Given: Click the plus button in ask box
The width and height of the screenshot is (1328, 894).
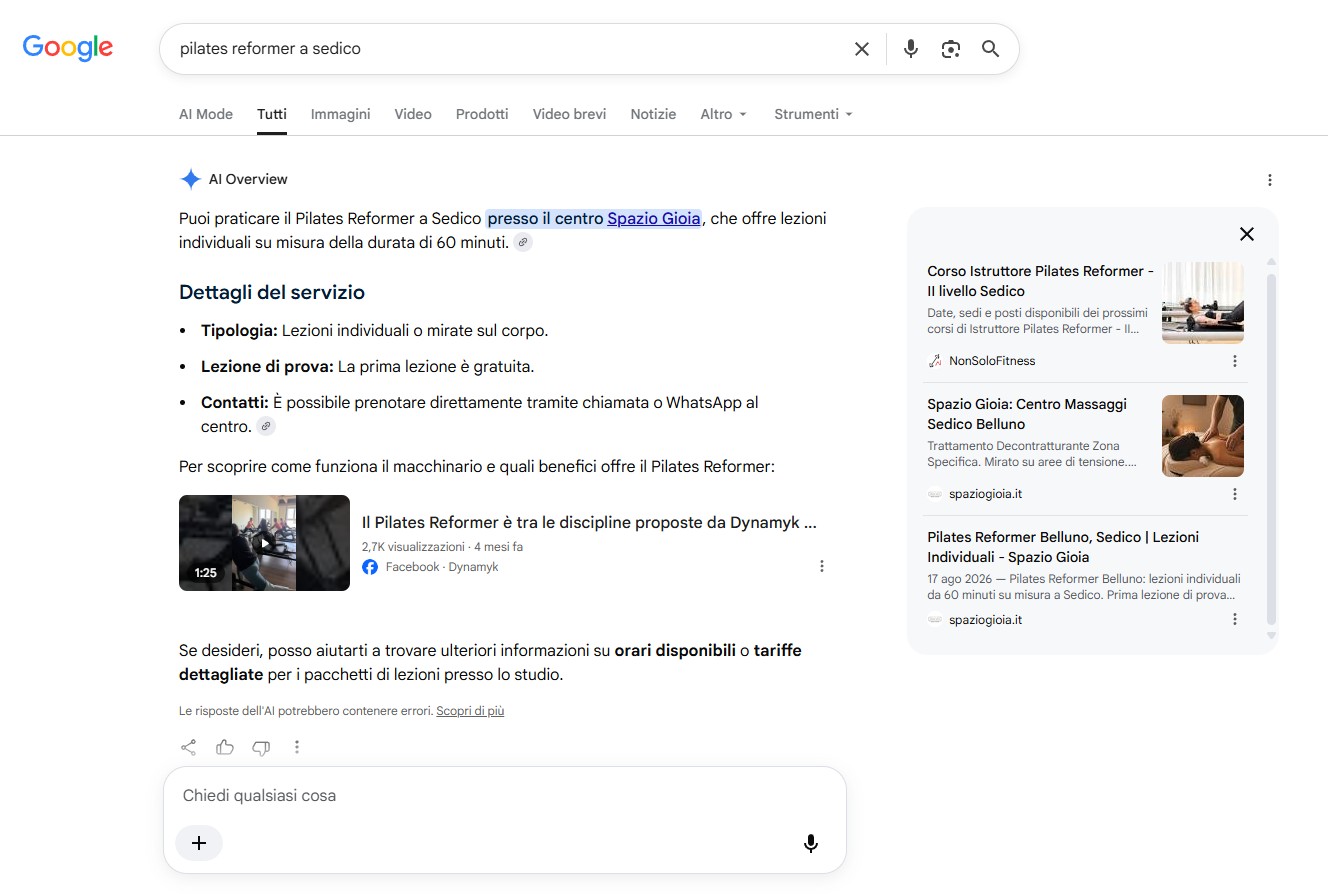Looking at the screenshot, I should 199,843.
